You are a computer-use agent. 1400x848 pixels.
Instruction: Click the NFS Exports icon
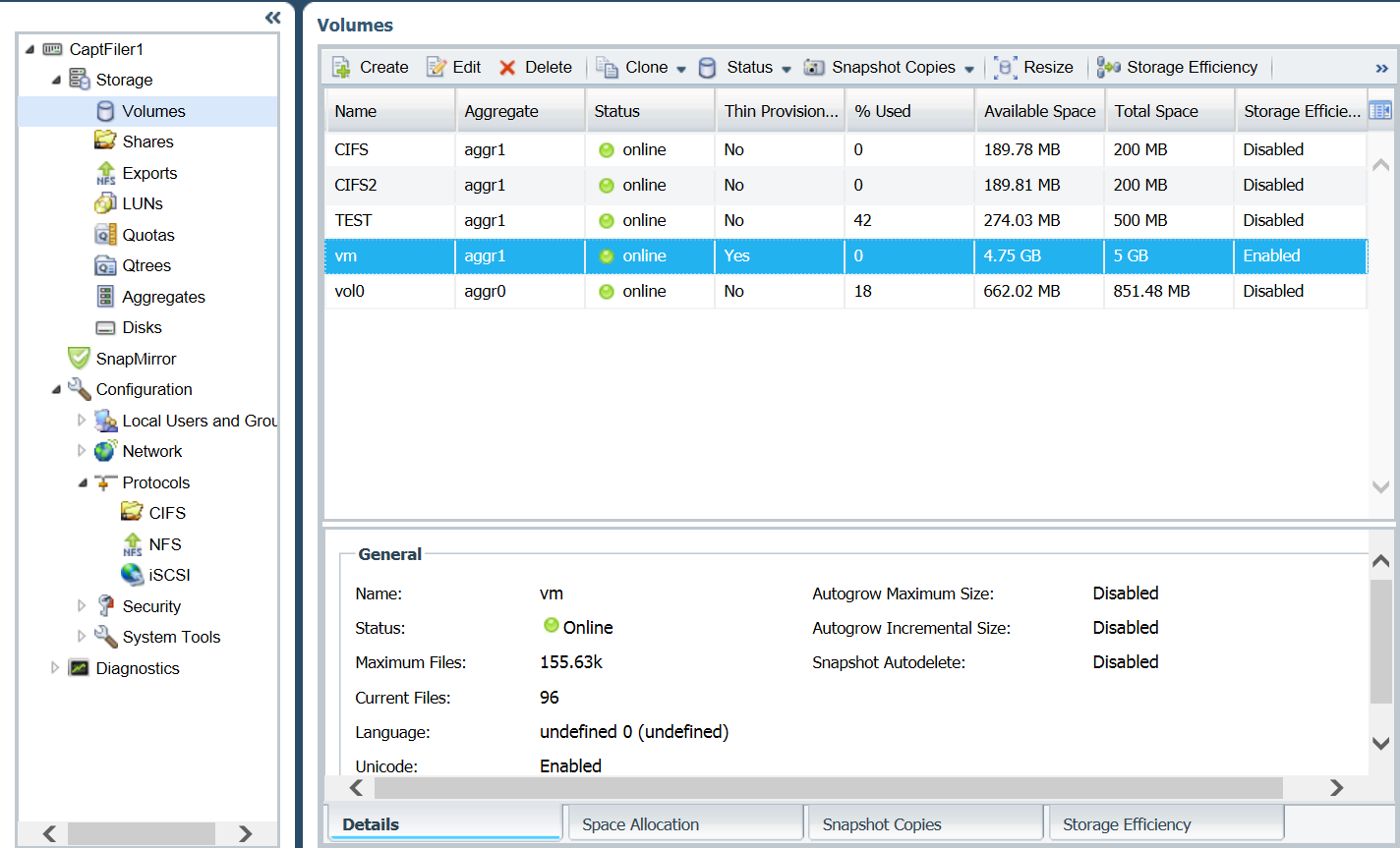(105, 173)
